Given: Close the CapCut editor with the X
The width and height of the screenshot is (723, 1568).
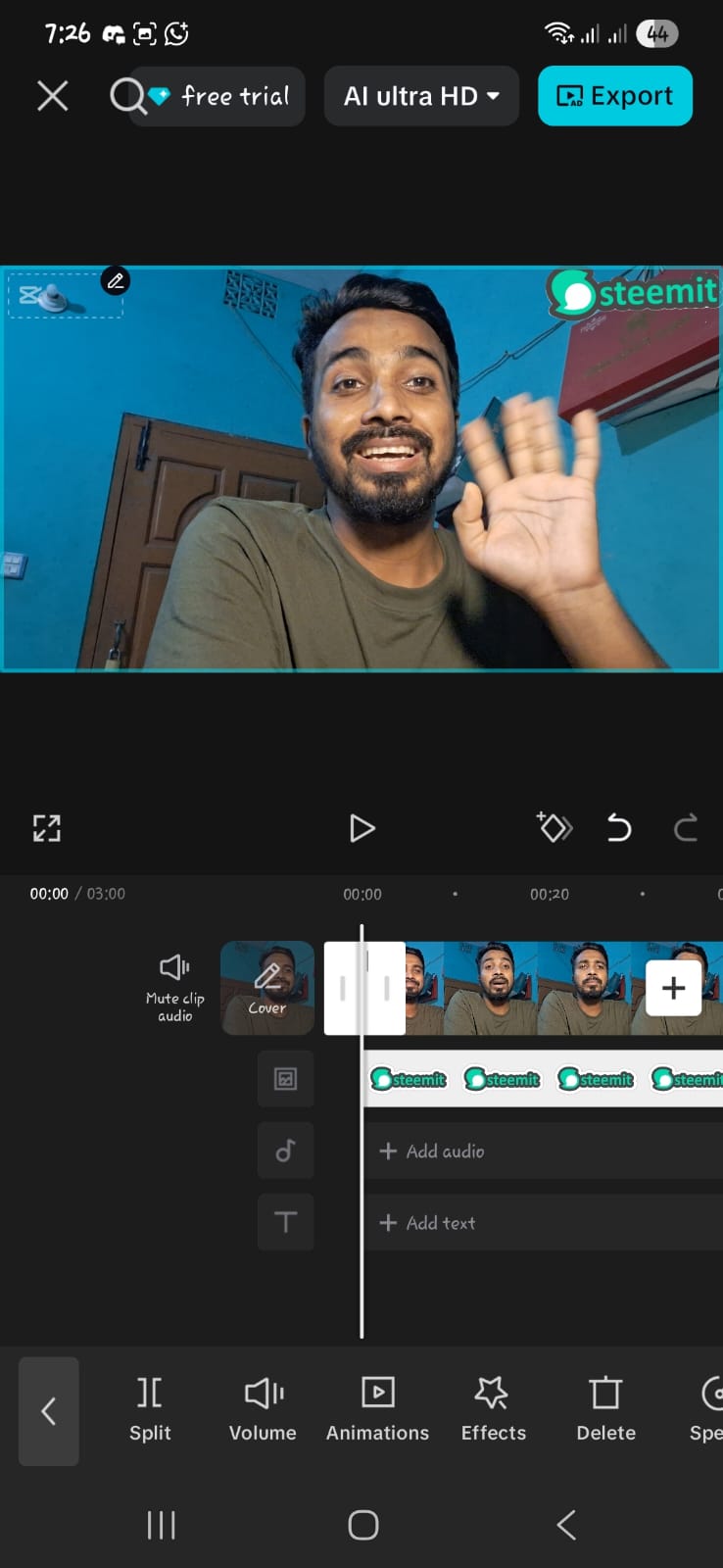Looking at the screenshot, I should click(x=53, y=96).
